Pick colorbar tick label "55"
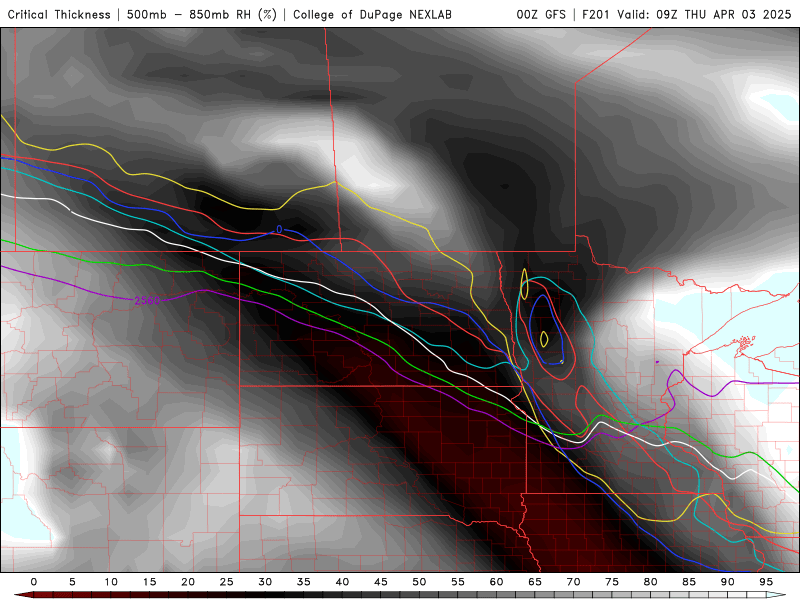800x600 pixels. click(x=458, y=582)
